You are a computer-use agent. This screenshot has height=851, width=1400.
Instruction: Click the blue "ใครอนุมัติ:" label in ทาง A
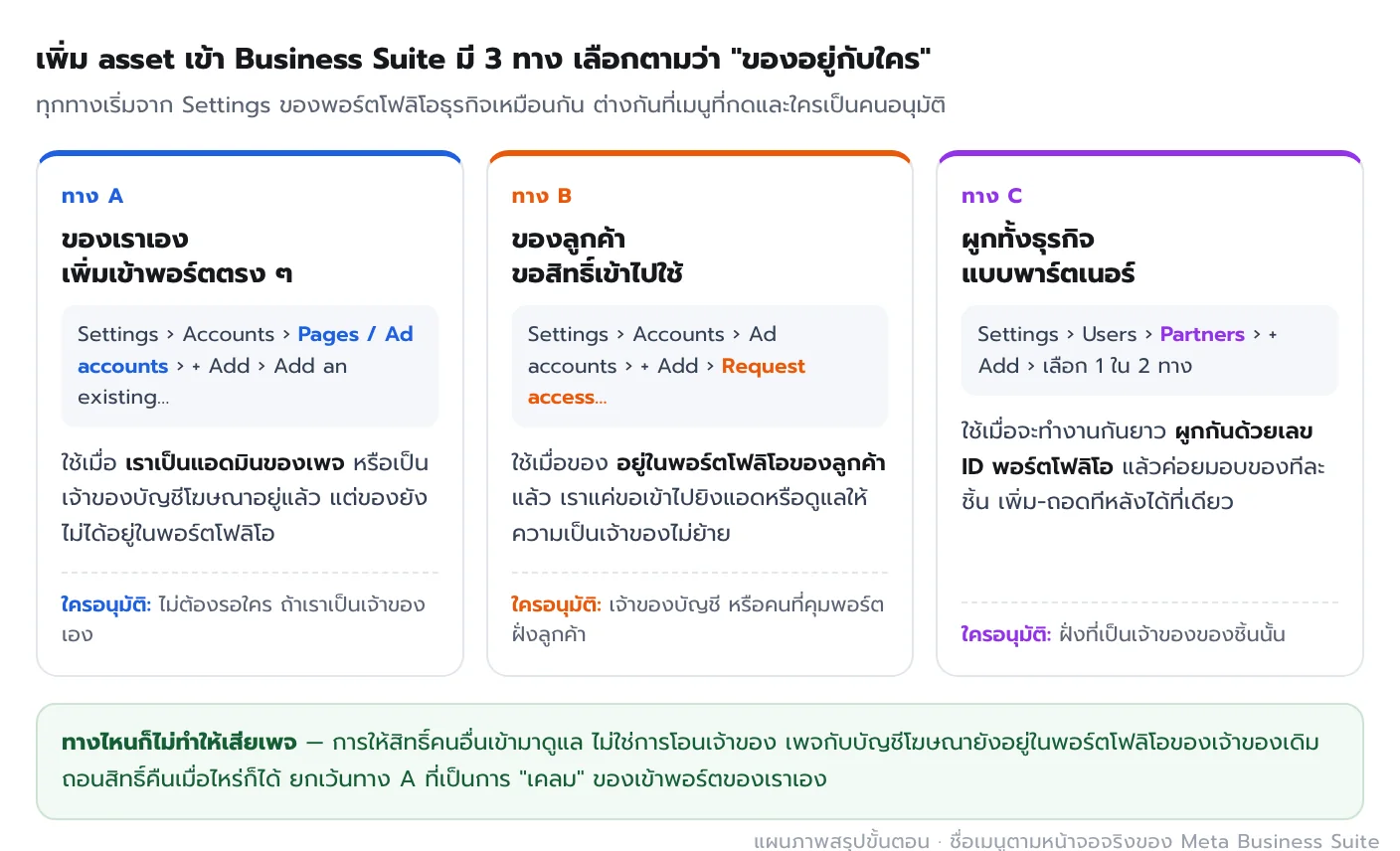[105, 604]
